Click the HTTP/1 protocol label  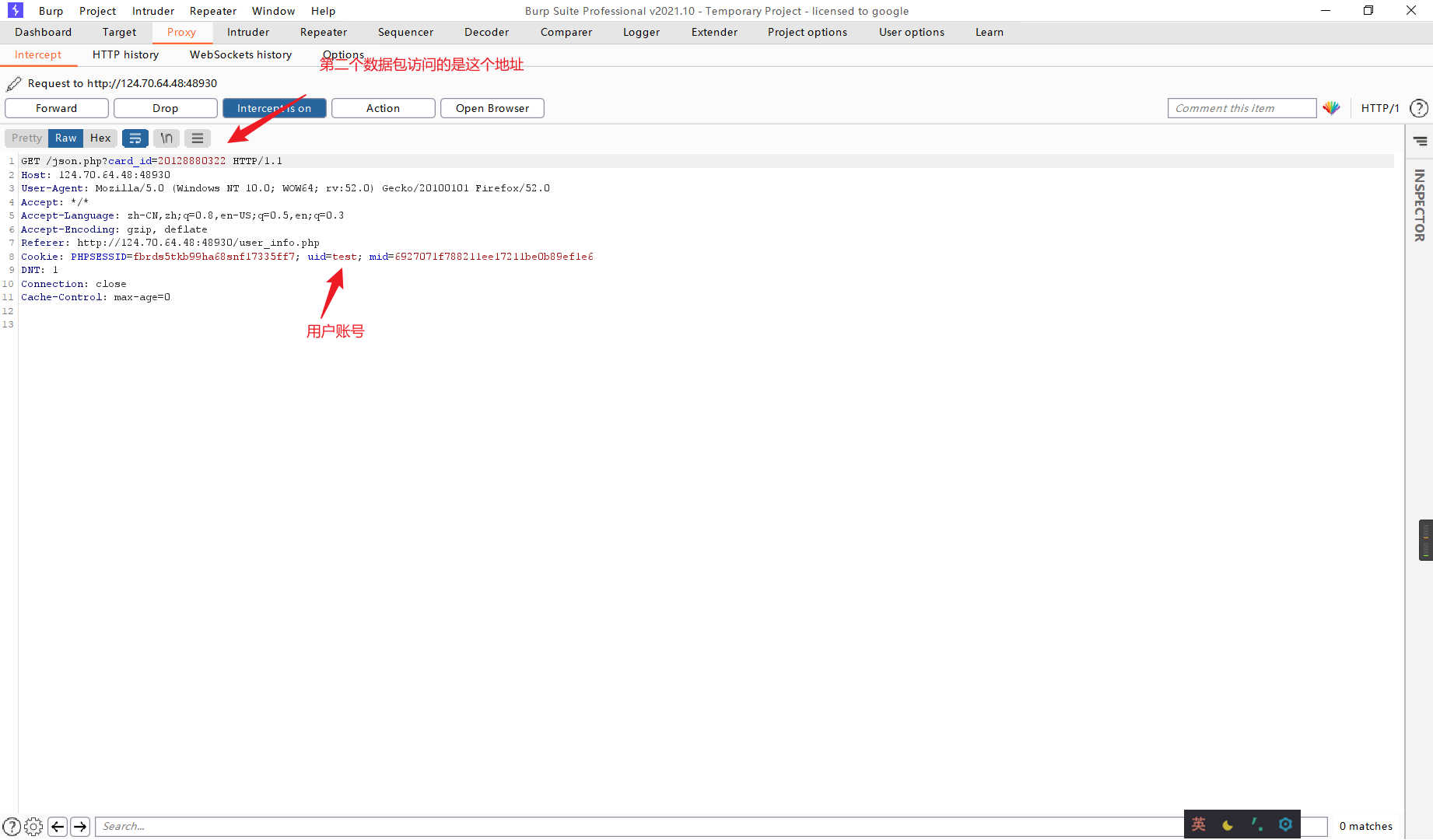(1380, 108)
